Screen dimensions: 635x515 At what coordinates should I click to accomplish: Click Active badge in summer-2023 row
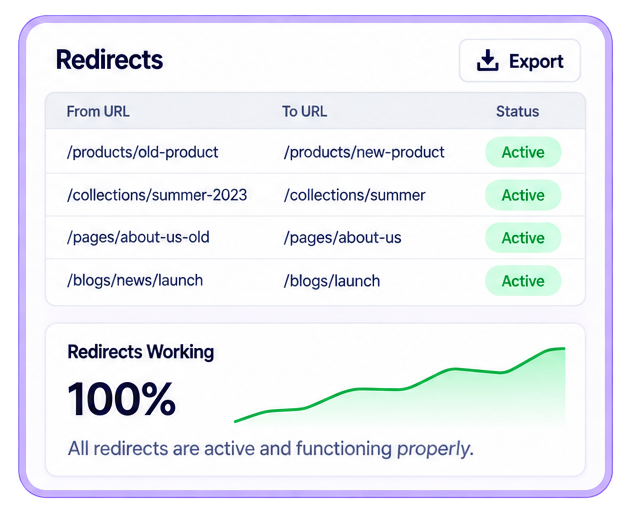523,195
